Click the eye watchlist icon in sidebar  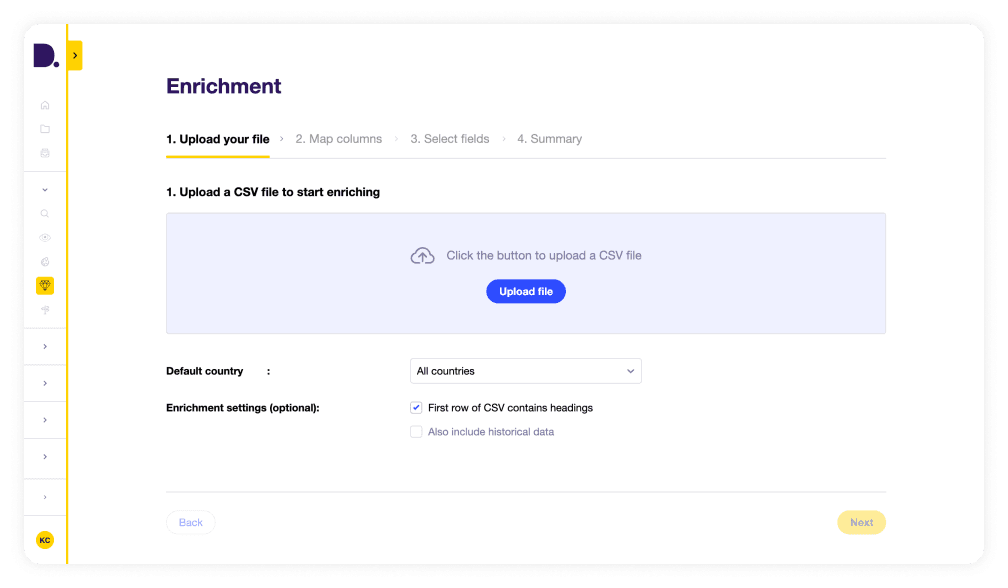click(45, 237)
